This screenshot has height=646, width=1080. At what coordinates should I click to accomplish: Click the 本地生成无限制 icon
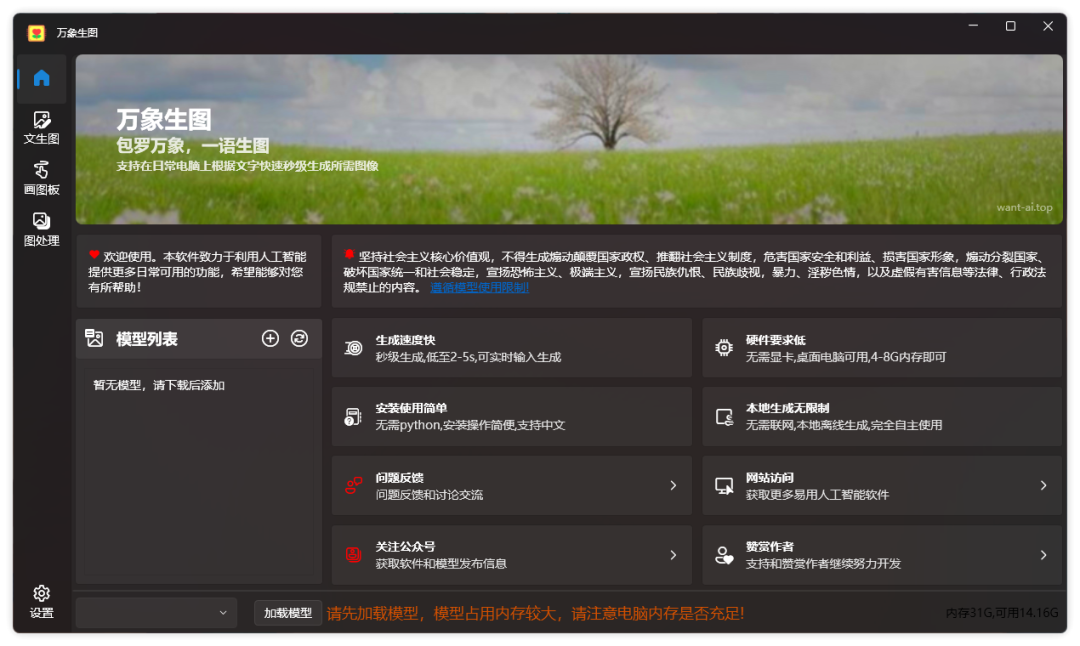pos(724,416)
